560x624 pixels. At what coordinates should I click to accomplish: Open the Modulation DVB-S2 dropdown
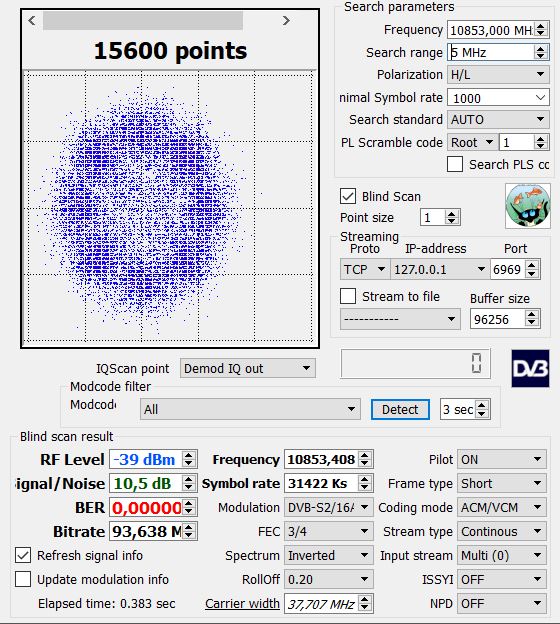(328, 507)
